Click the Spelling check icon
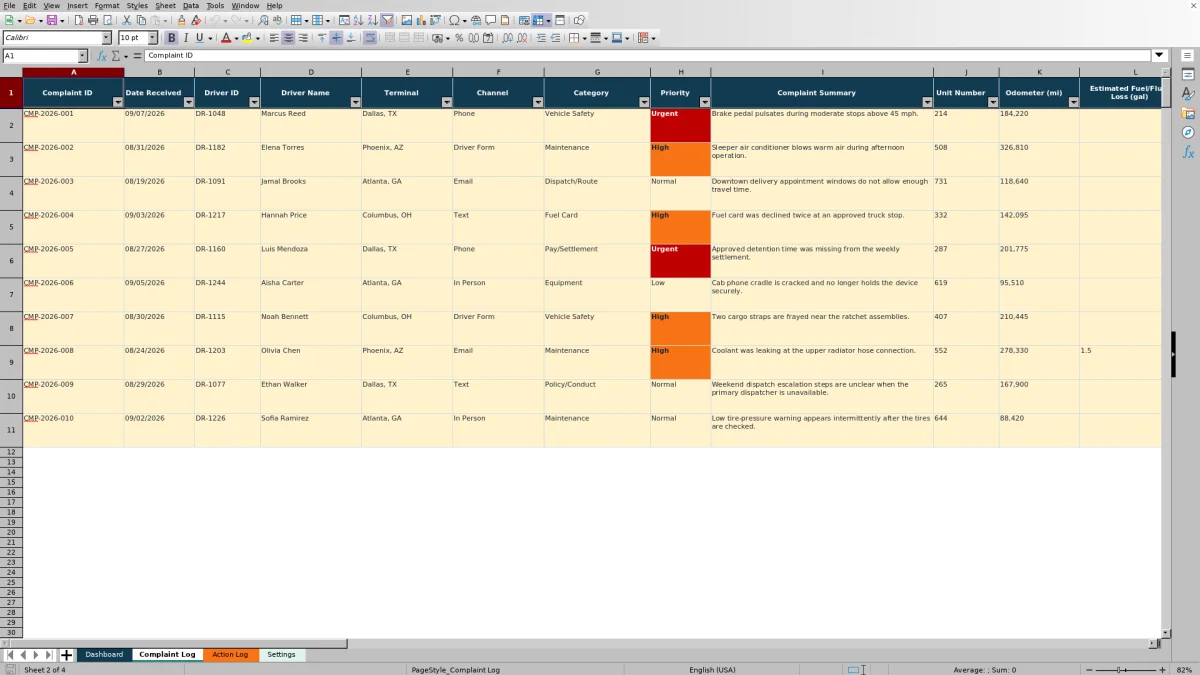 [x=277, y=20]
